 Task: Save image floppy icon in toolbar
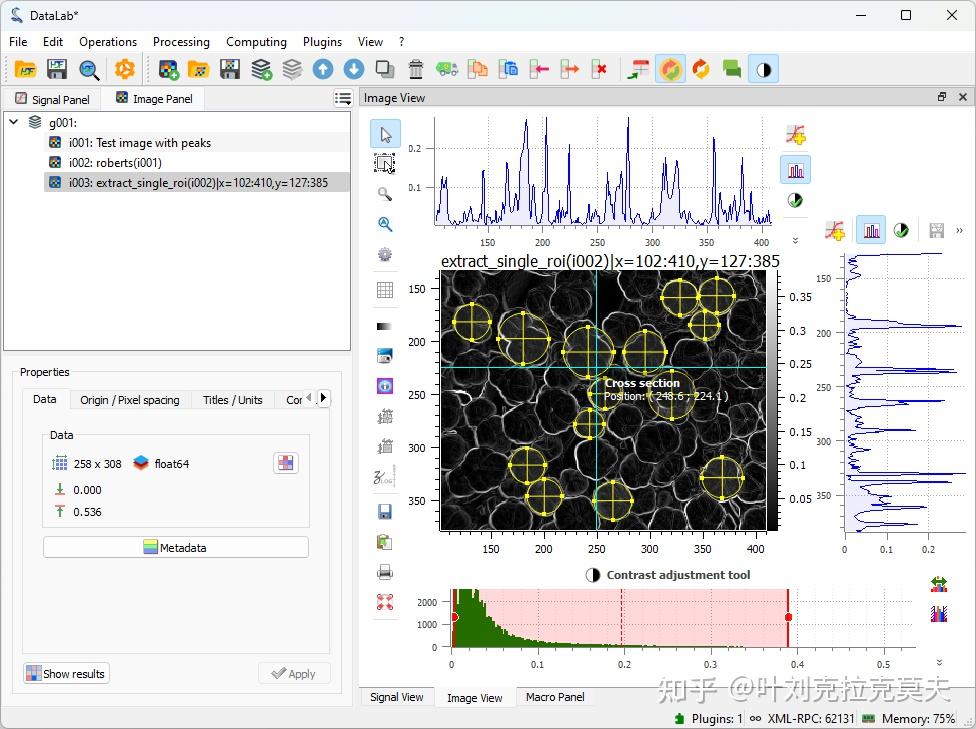point(230,69)
